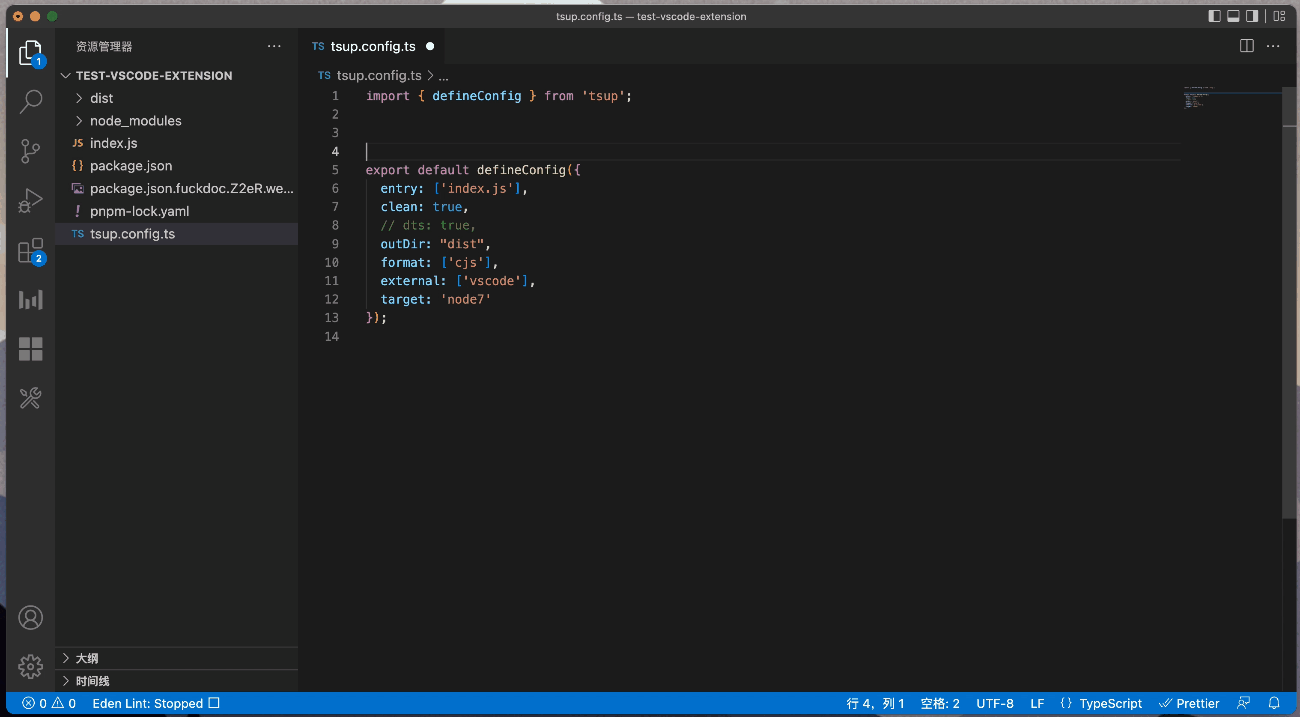Expand the dist folder
Image resolution: width=1300 pixels, height=717 pixels.
click(176, 98)
